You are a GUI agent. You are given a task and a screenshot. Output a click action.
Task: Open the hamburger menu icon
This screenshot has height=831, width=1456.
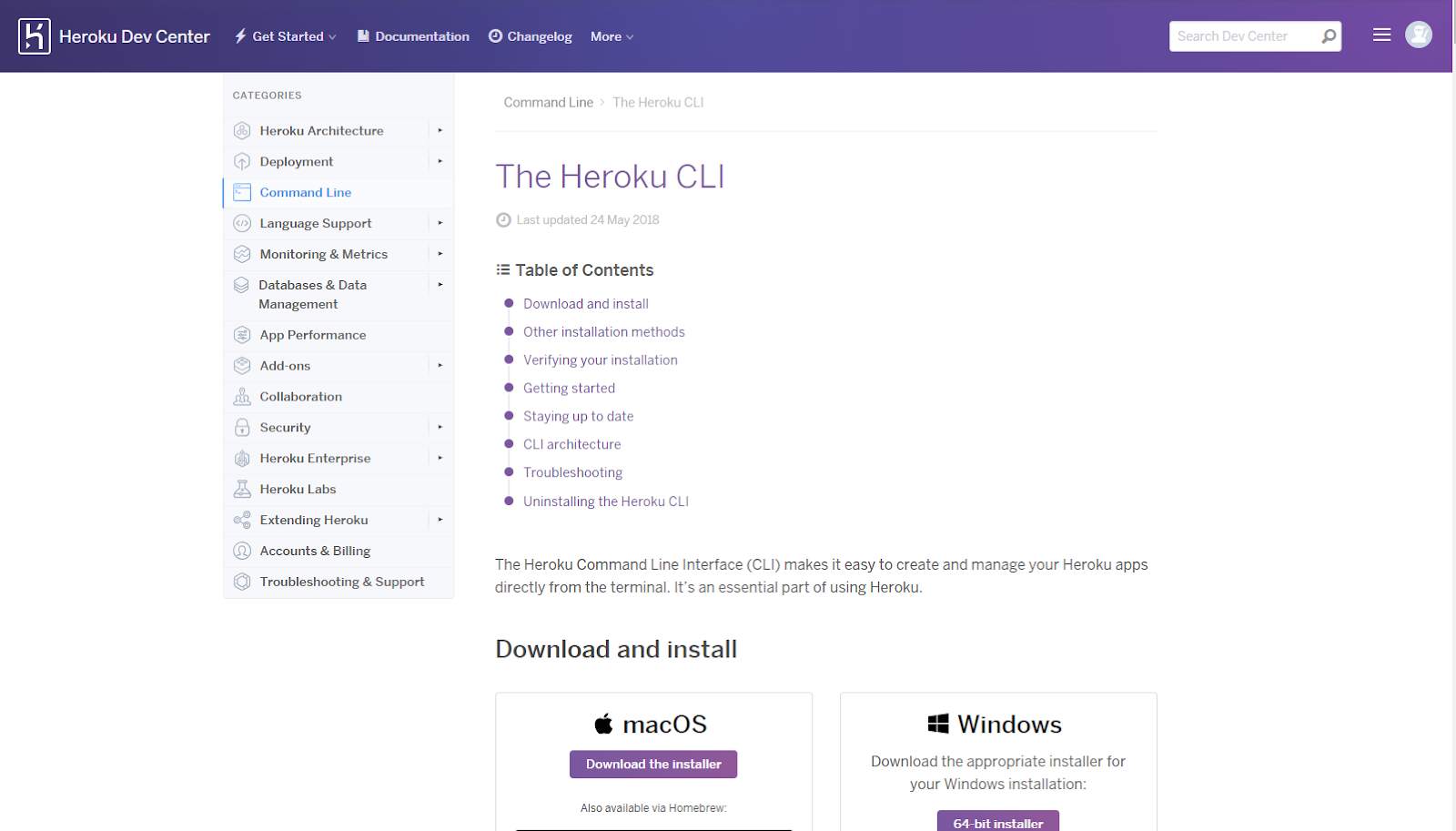1381,35
